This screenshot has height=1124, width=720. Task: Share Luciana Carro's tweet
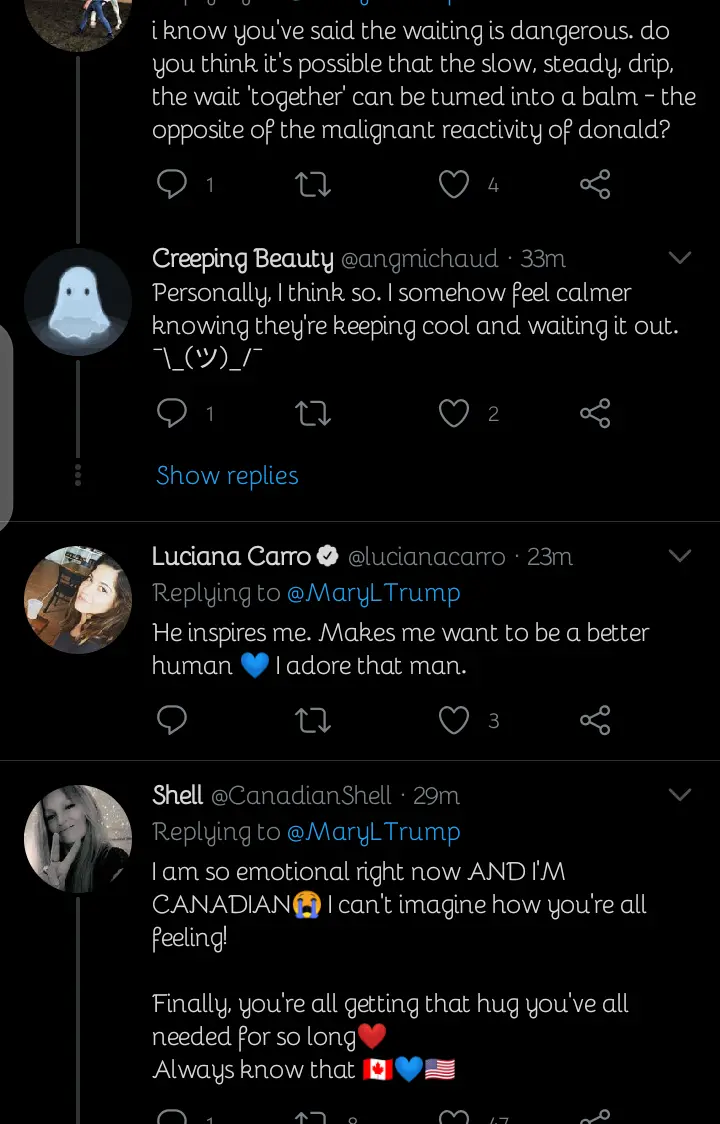[x=595, y=720]
